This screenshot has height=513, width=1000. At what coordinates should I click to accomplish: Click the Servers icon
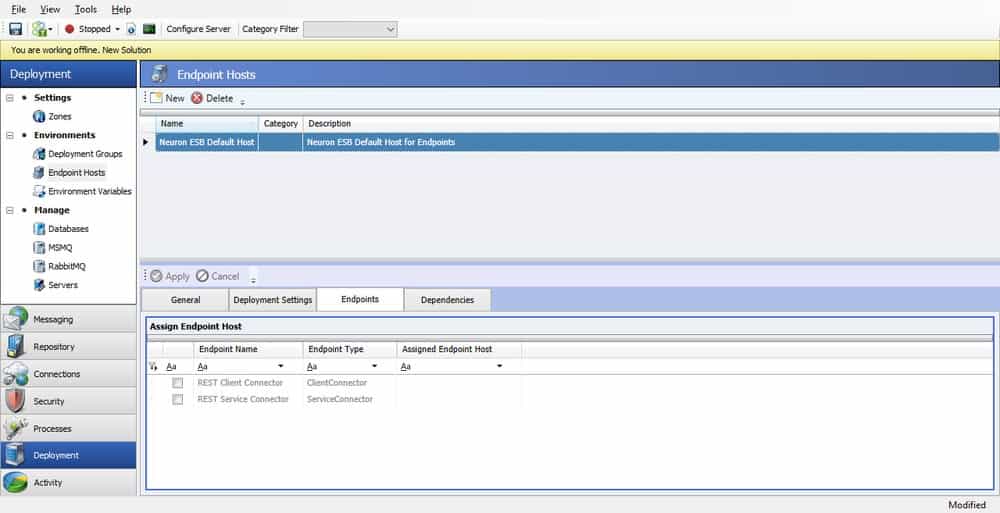(x=39, y=285)
